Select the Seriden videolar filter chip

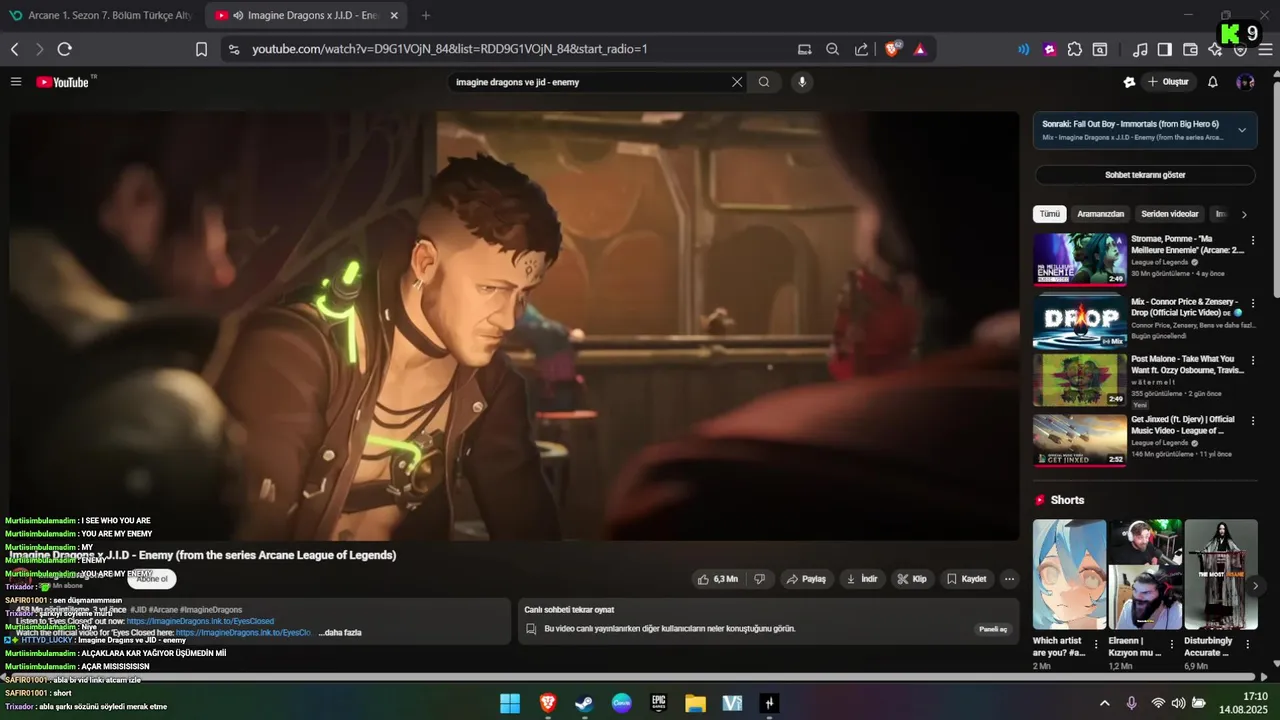[x=1170, y=214]
